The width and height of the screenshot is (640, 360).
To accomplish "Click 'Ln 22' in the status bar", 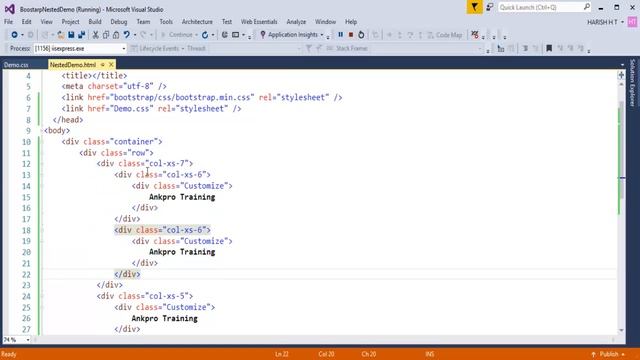I will click(282, 354).
